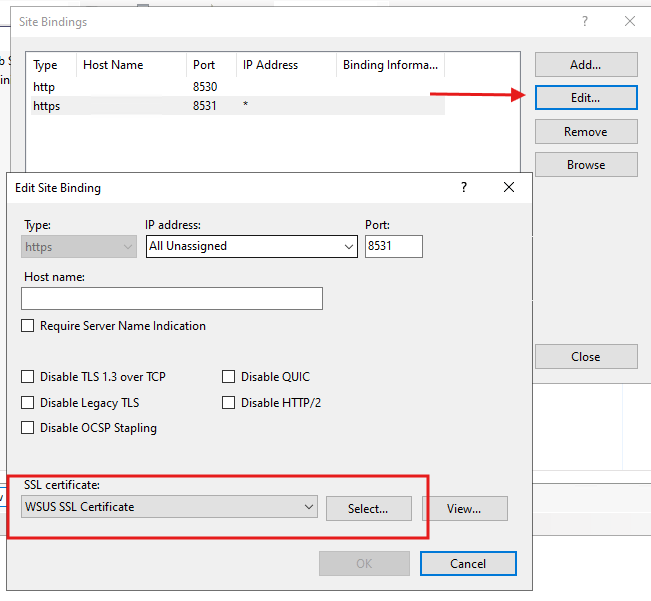Check Disable OCSP Stapling option

point(28,428)
